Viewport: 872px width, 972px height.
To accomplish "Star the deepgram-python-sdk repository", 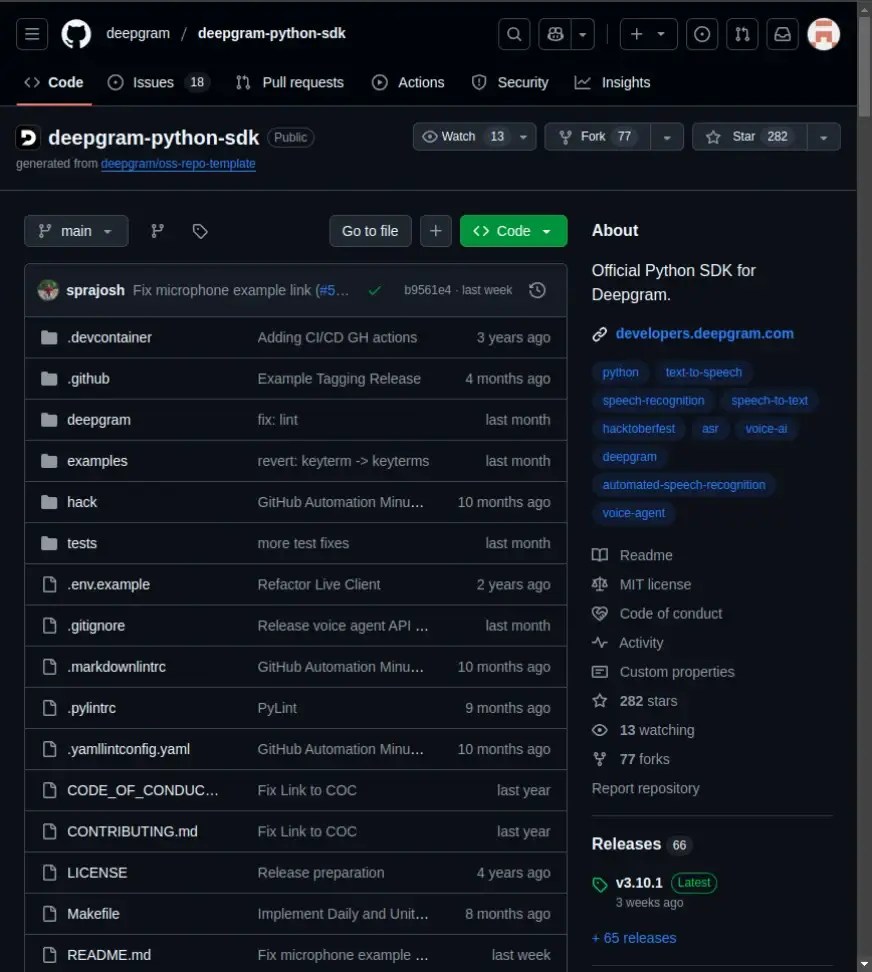I will point(746,137).
